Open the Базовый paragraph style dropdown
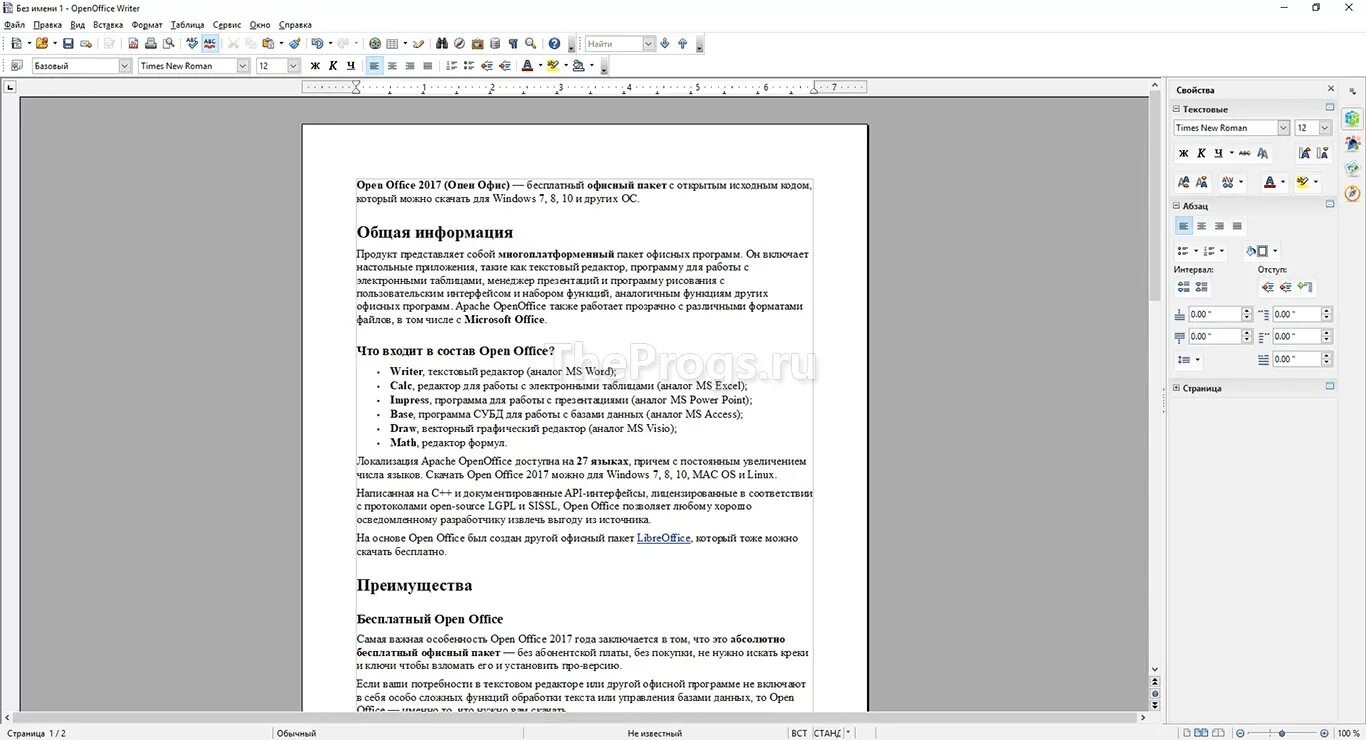The width and height of the screenshot is (1366, 740). click(x=125, y=66)
